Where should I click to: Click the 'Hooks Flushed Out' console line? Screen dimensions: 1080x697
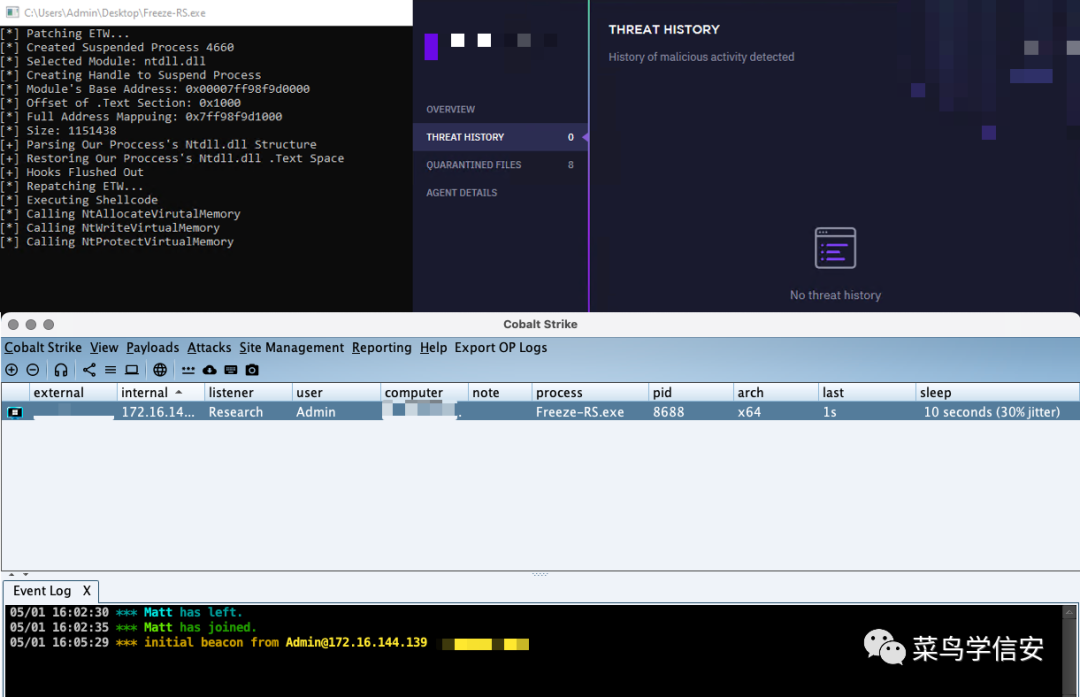tap(72, 172)
